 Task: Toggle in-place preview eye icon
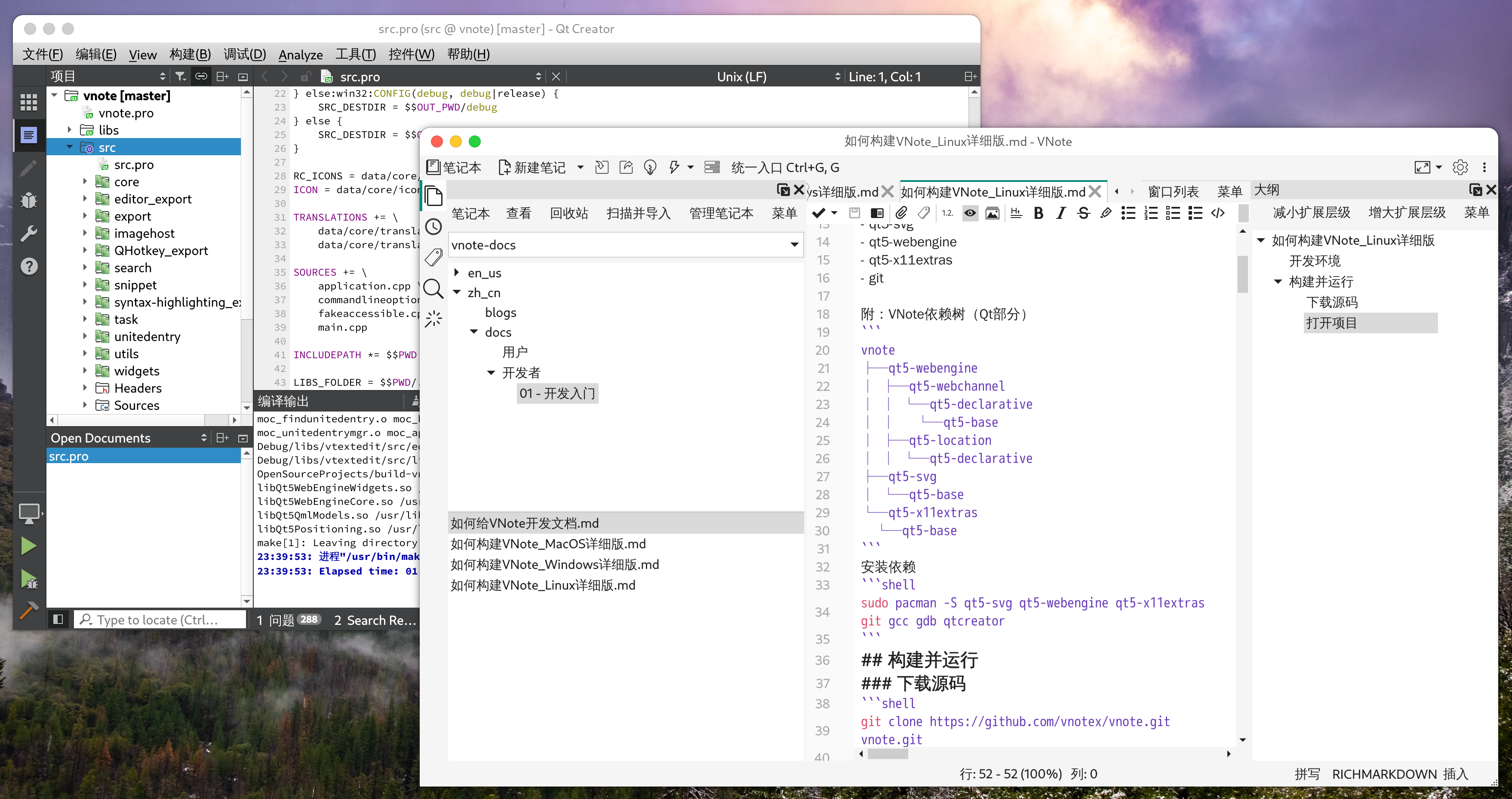click(x=970, y=213)
